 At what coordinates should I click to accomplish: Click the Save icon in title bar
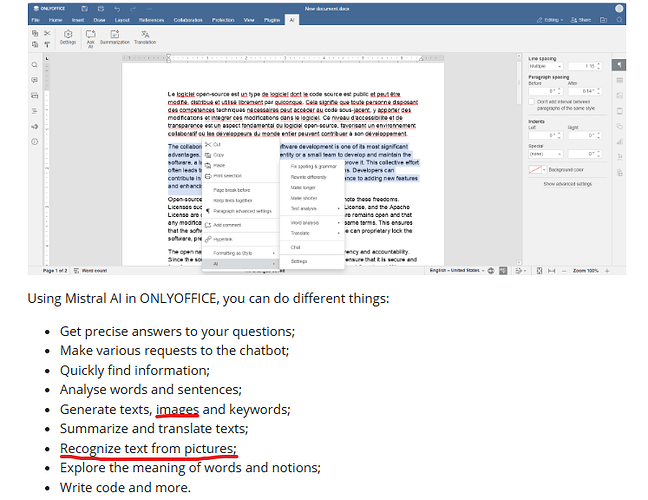(84, 8)
